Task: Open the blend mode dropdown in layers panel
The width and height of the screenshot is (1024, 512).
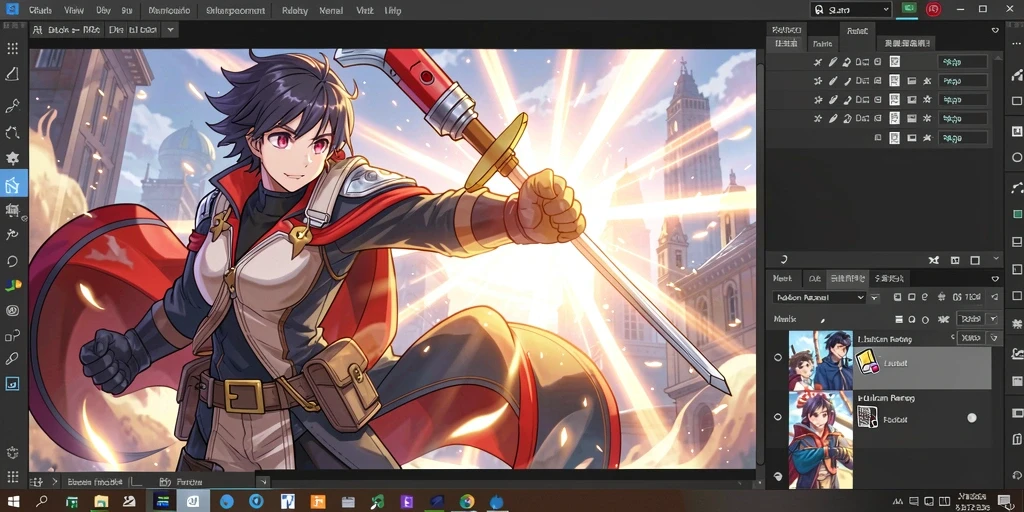Action: 819,297
